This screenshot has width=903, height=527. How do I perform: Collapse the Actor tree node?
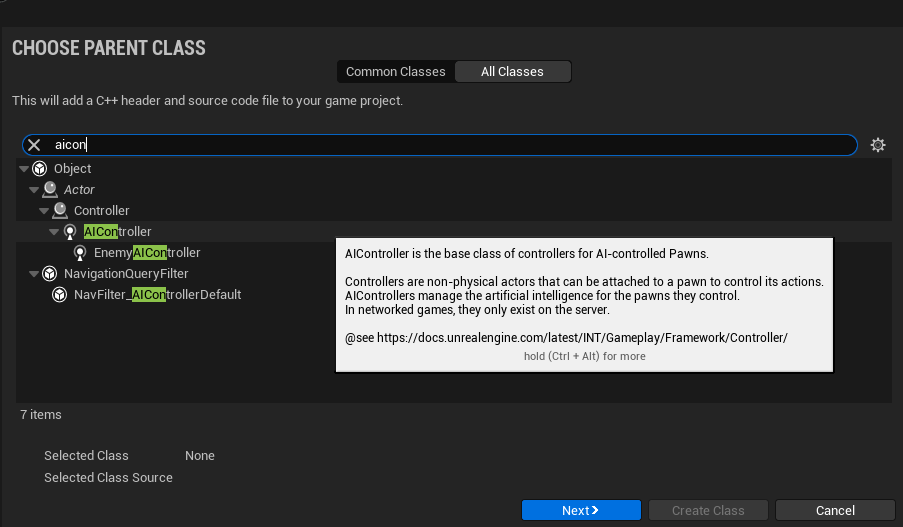click(x=34, y=189)
